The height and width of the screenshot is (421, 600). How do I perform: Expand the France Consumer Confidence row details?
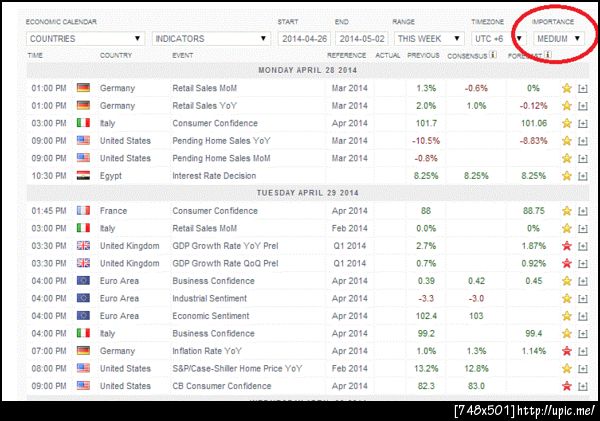582,211
